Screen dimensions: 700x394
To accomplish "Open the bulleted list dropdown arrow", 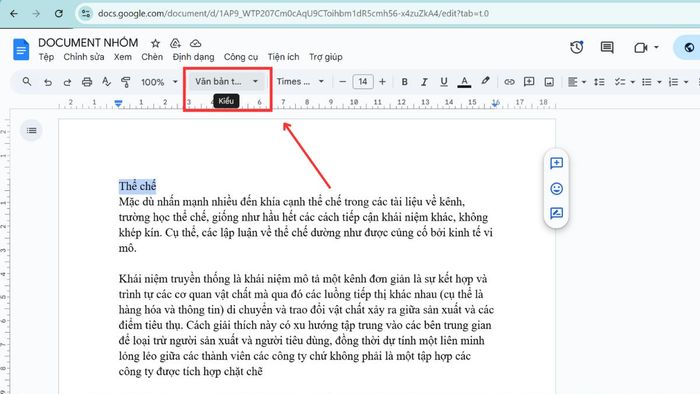I will tap(659, 83).
